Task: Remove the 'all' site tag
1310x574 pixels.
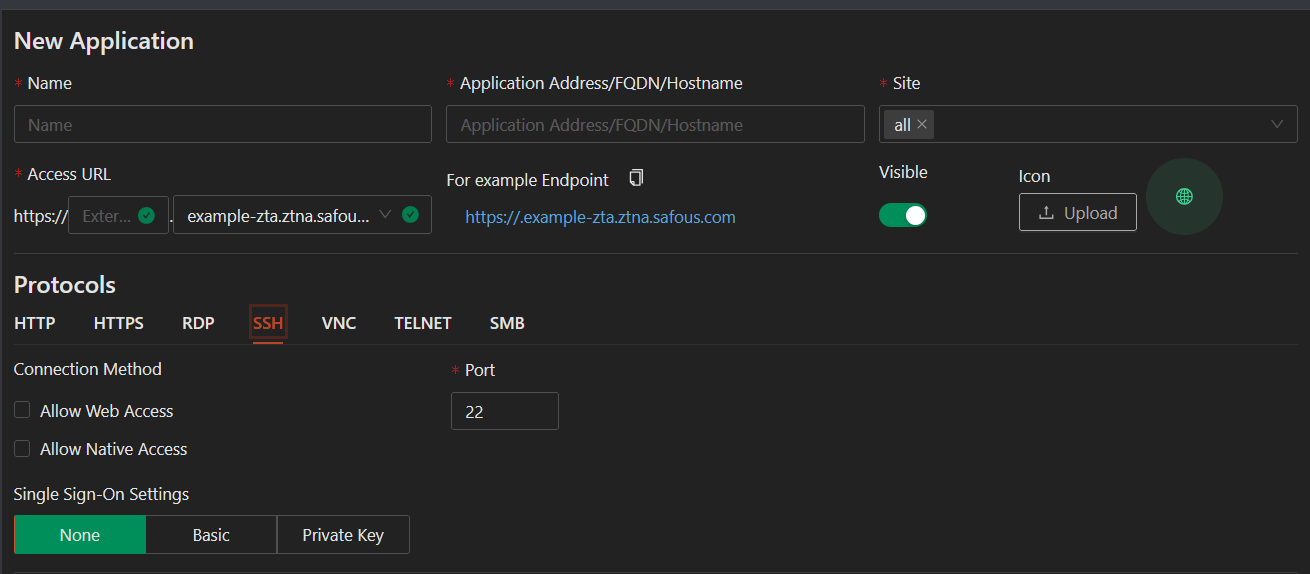Action: [922, 124]
